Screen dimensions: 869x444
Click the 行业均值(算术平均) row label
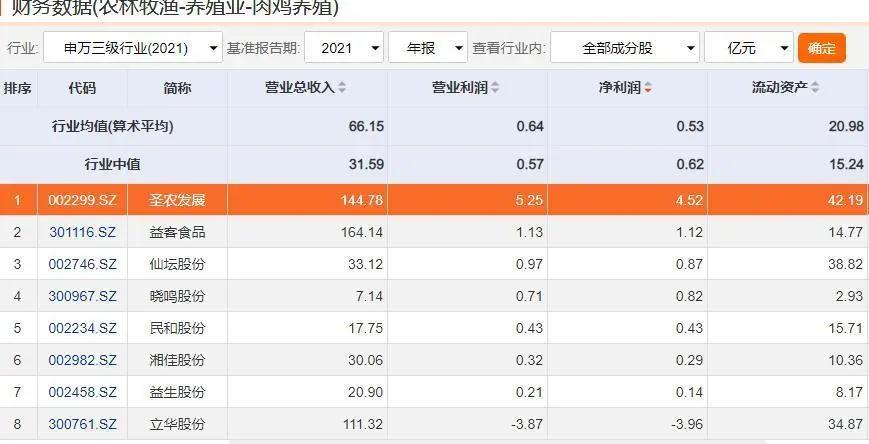click(113, 127)
